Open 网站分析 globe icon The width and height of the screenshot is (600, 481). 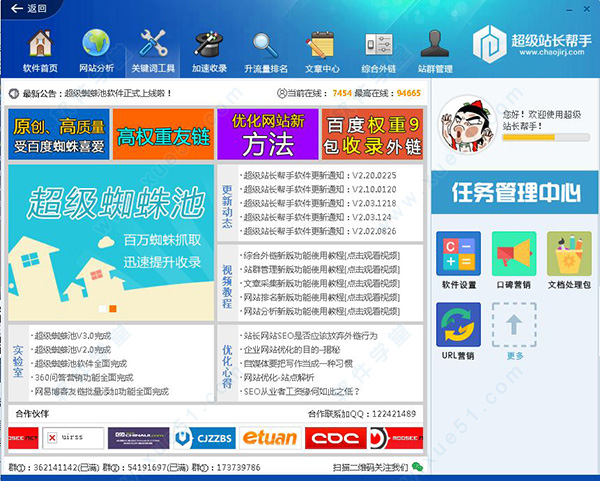(96, 43)
